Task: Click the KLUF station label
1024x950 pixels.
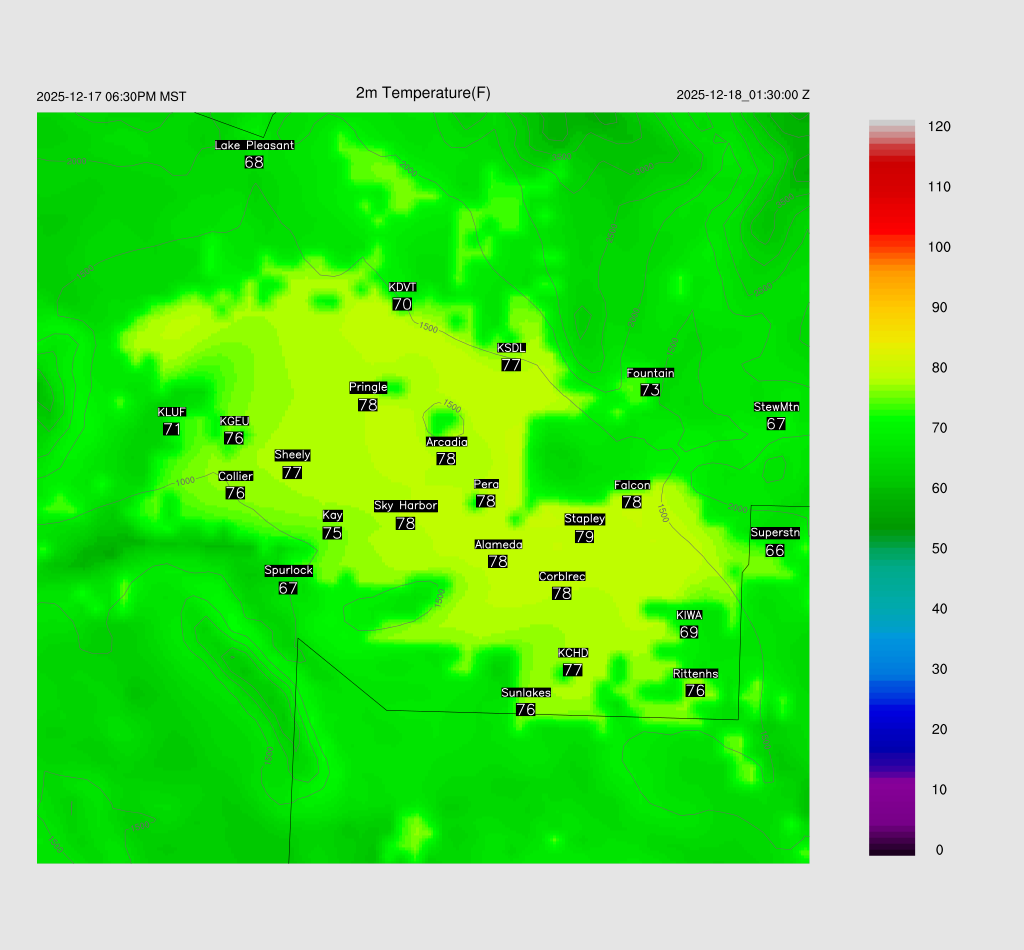Action: tap(171, 412)
